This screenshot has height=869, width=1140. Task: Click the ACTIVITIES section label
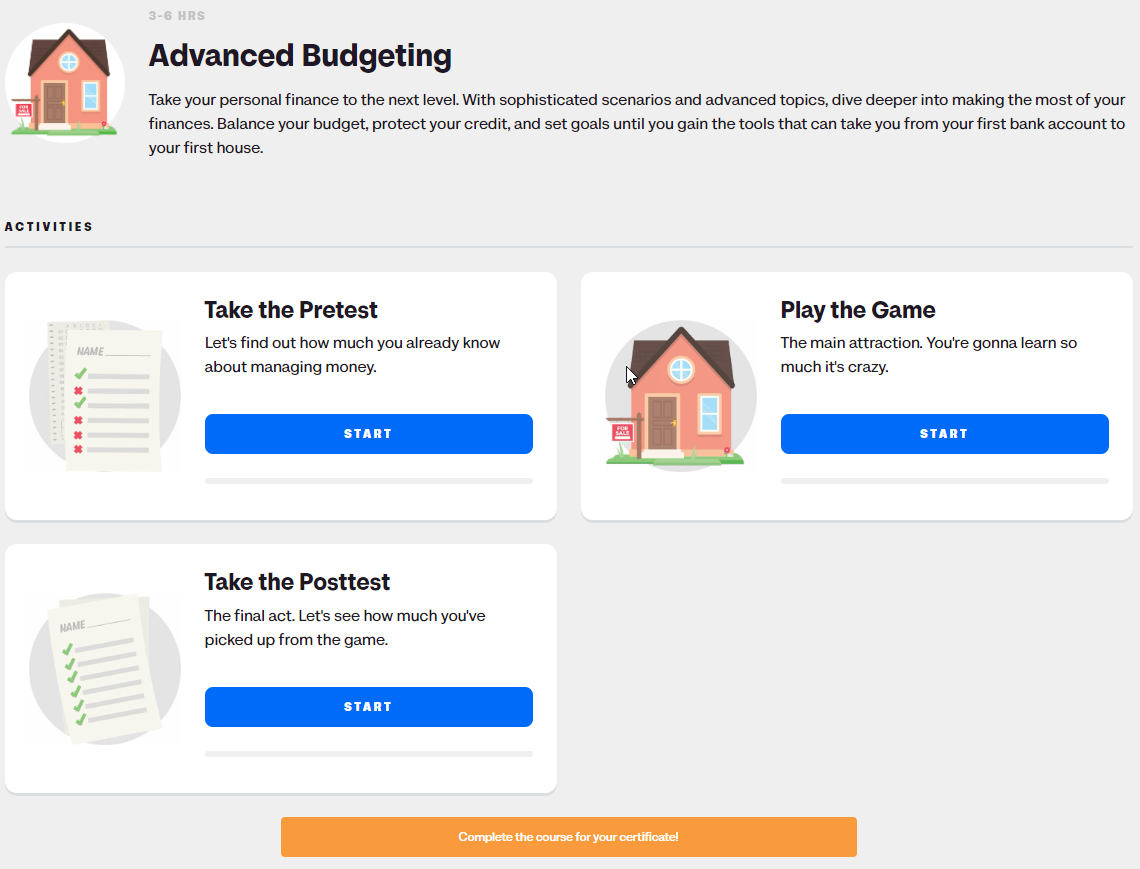coord(49,227)
